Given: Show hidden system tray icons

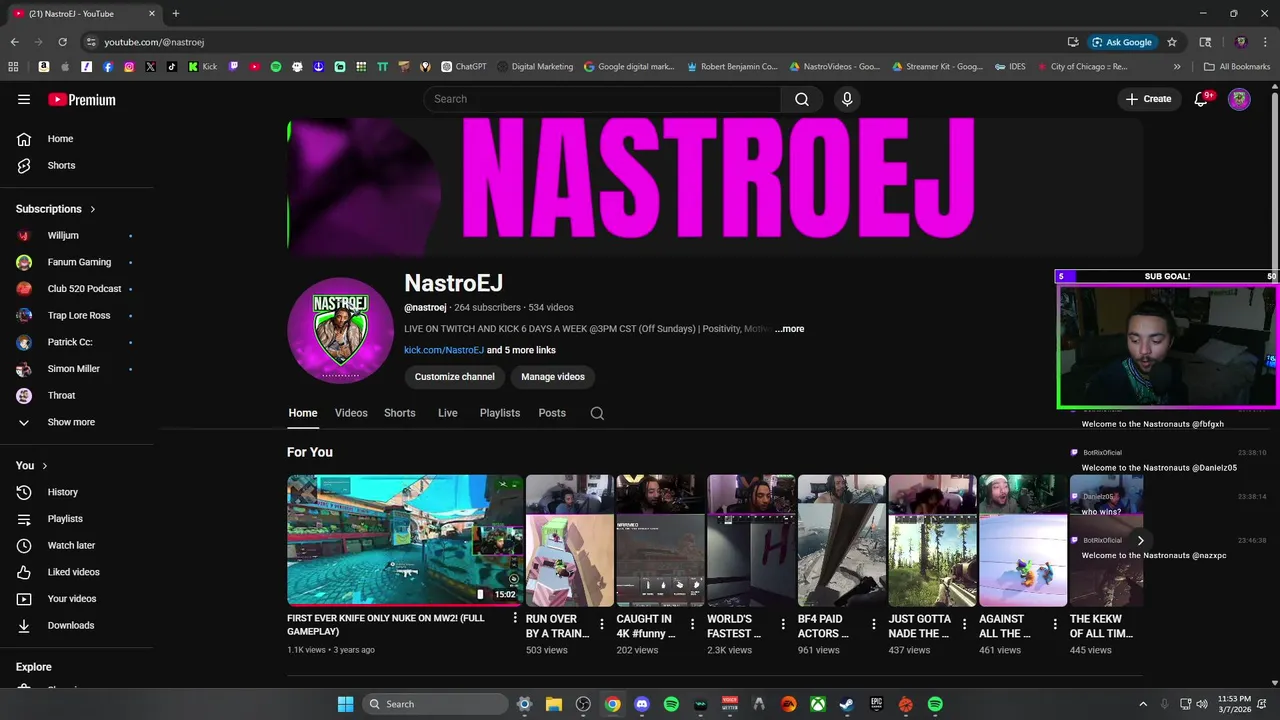Looking at the screenshot, I should (1143, 704).
